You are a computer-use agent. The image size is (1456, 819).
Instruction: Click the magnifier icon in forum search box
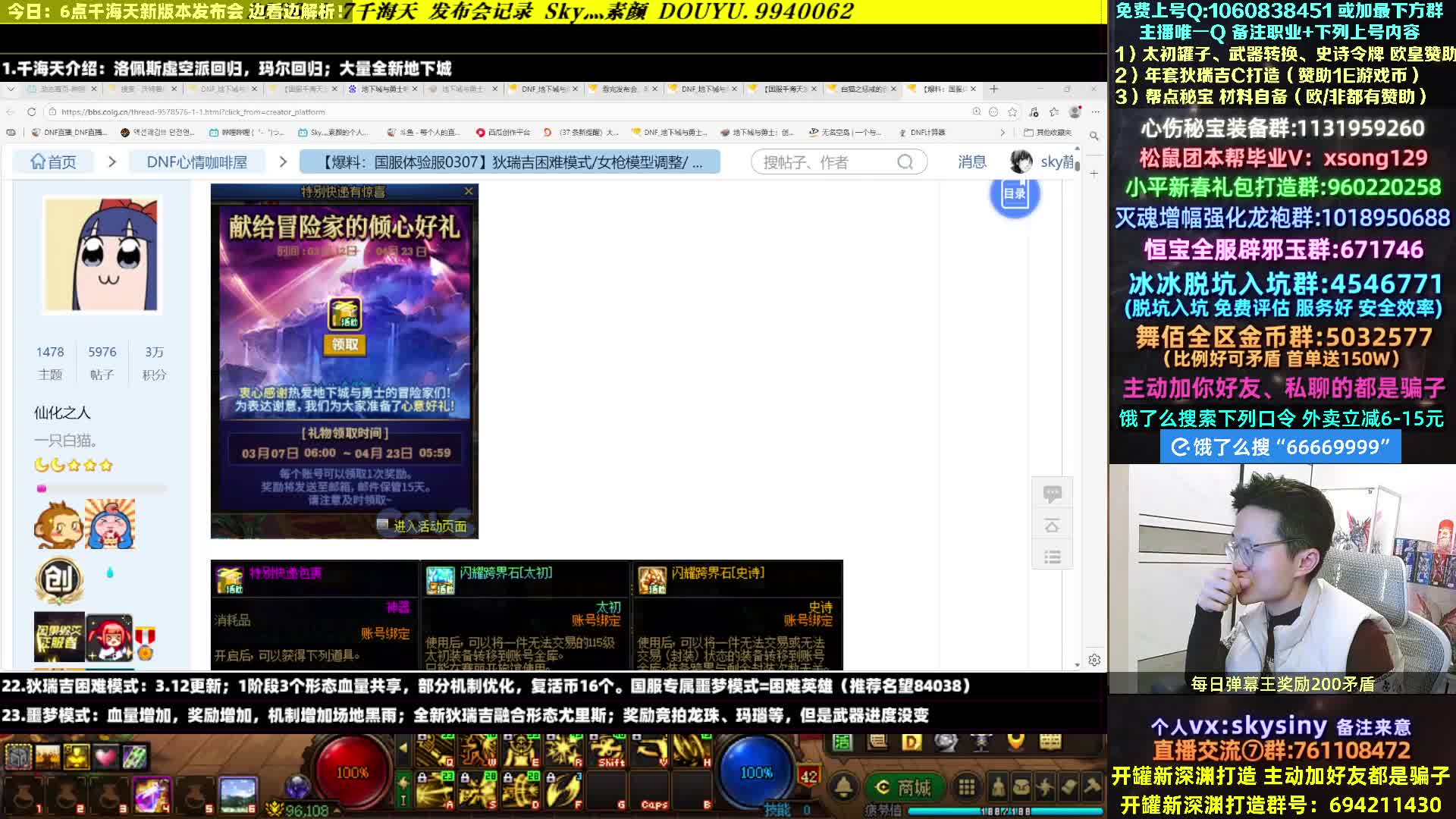pos(905,162)
